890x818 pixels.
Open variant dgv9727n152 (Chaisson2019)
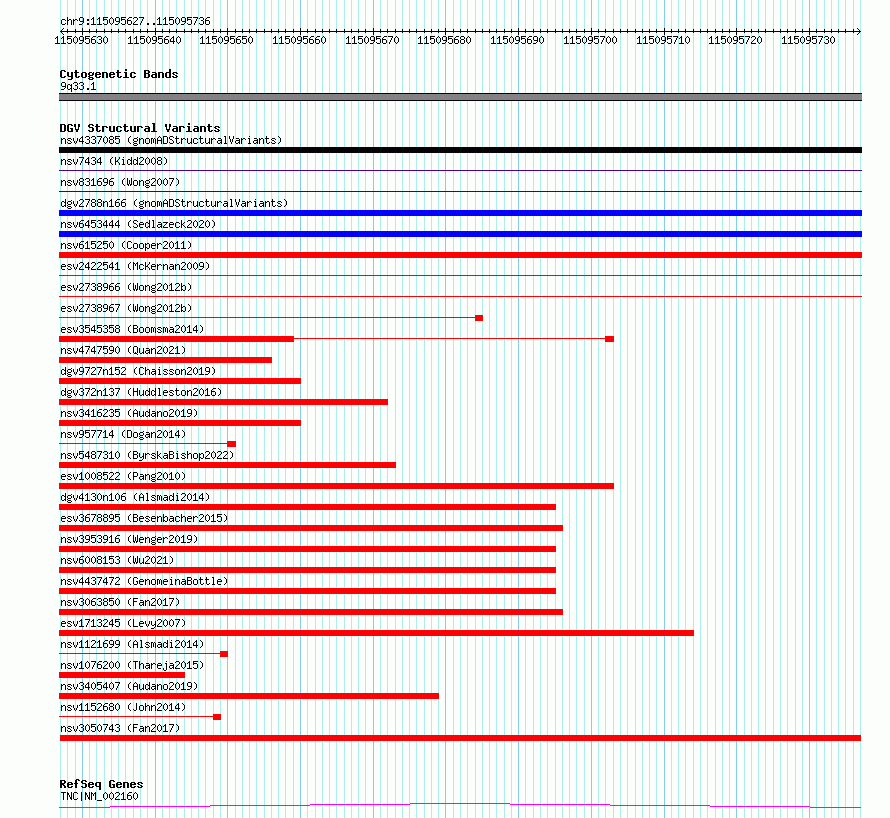(138, 371)
